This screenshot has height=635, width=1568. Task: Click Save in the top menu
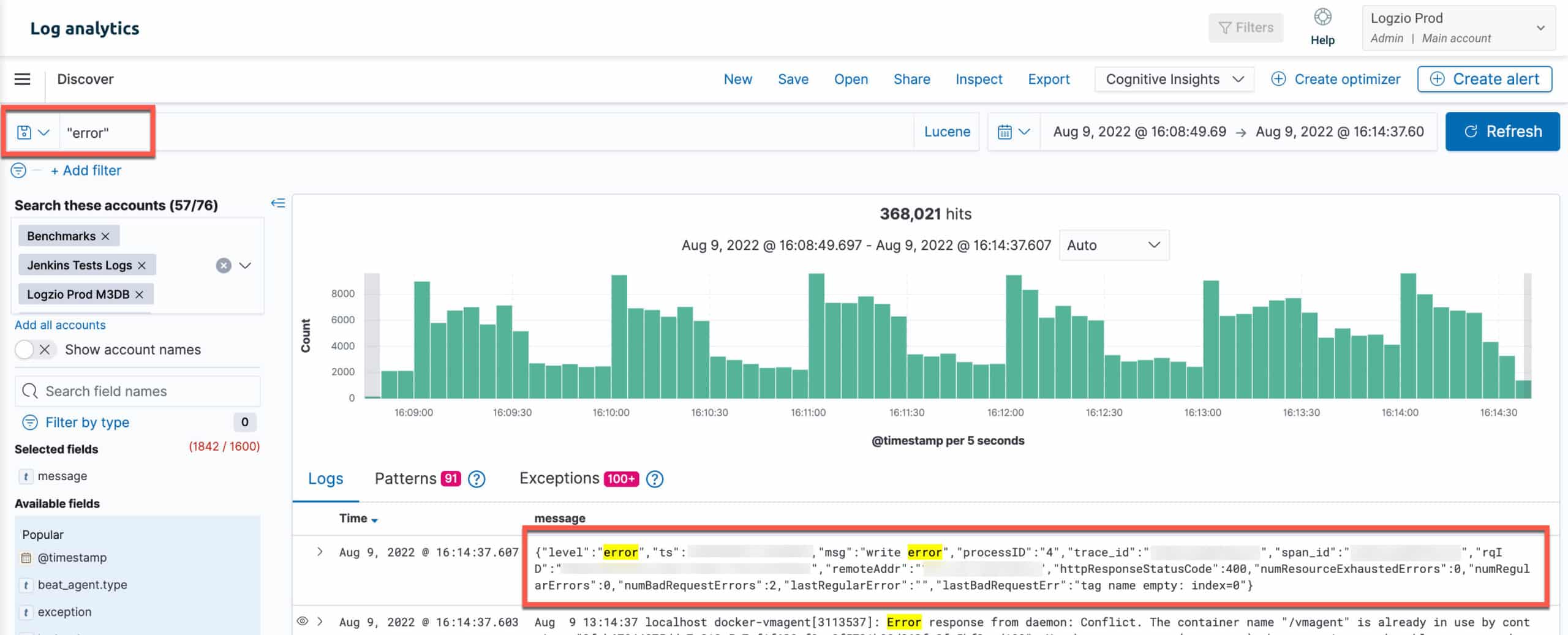click(x=793, y=79)
